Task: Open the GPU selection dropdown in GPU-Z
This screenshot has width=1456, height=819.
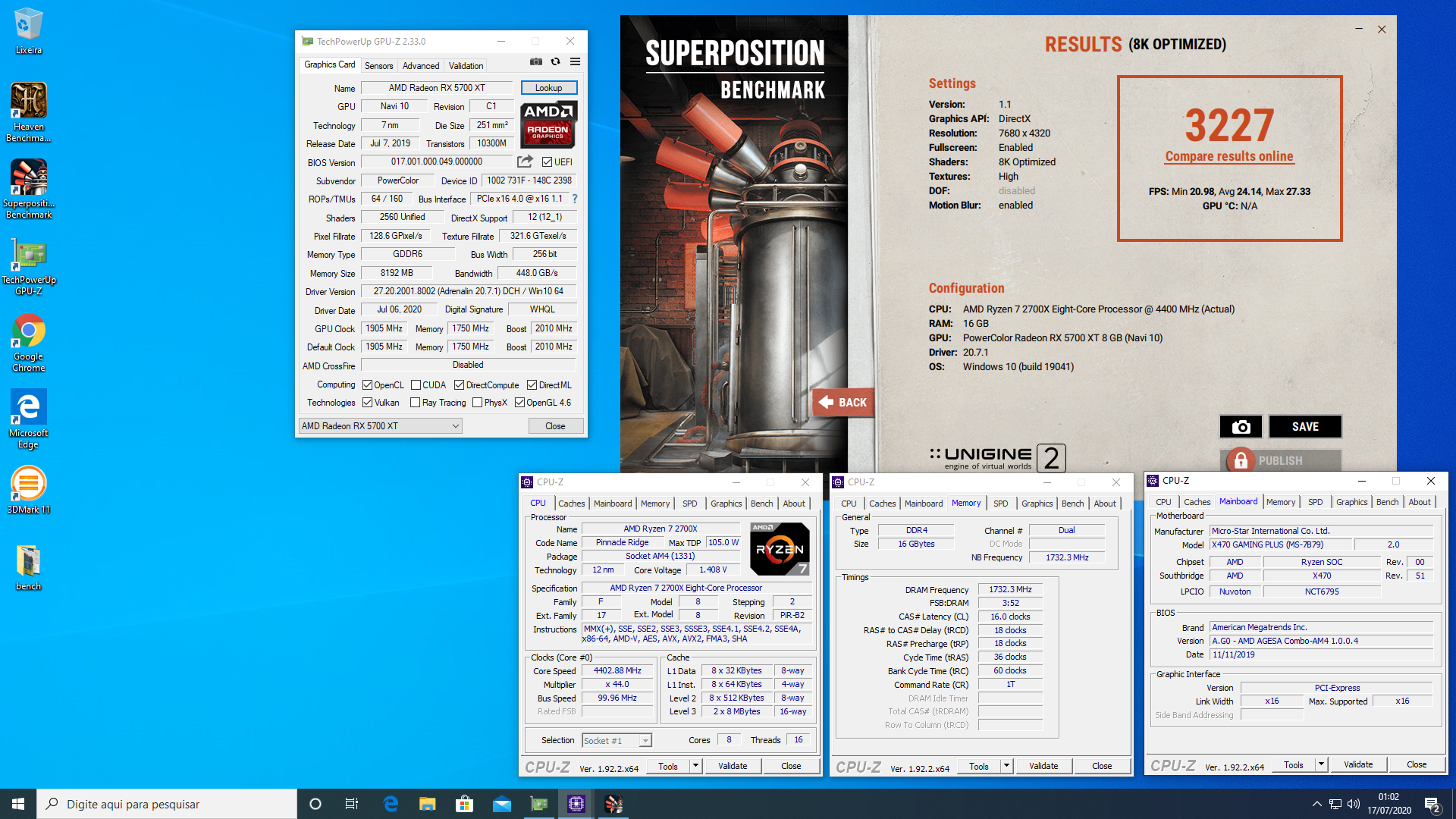Action: point(381,425)
